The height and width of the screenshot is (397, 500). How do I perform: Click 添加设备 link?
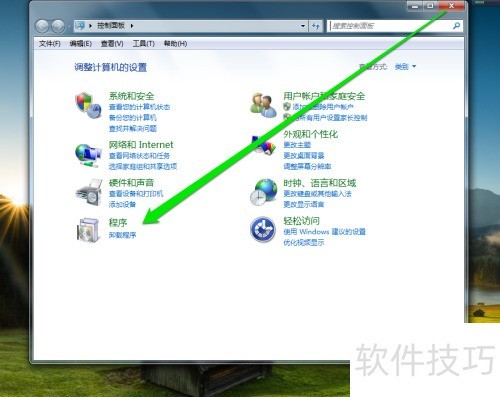(122, 204)
